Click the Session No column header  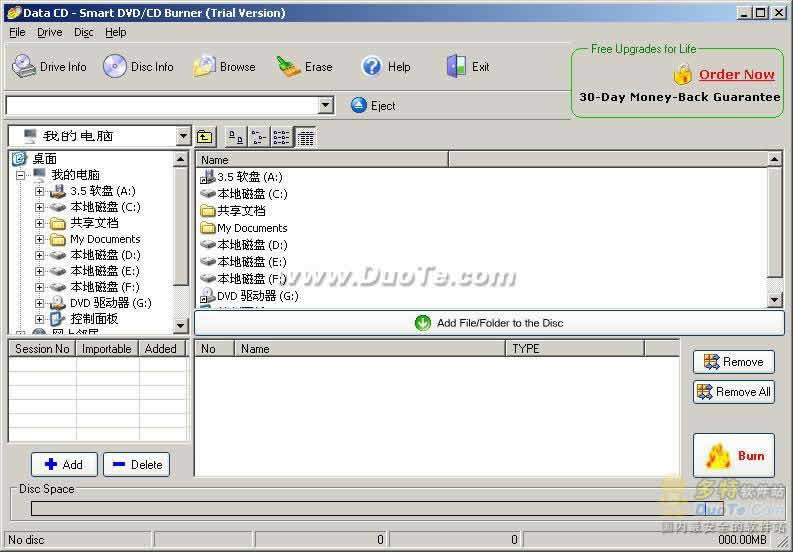[x=42, y=349]
